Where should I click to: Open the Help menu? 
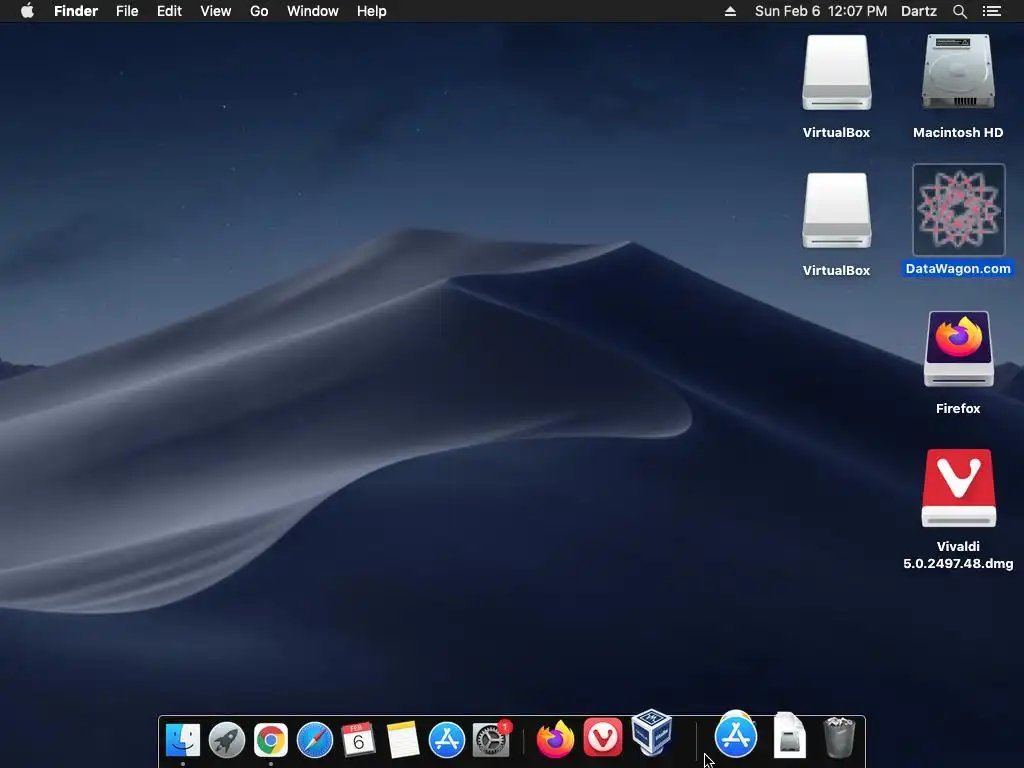[372, 11]
